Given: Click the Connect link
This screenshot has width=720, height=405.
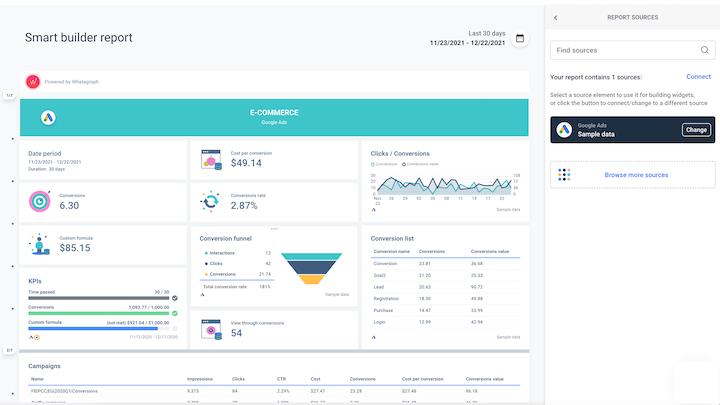Looking at the screenshot, I should (x=698, y=77).
